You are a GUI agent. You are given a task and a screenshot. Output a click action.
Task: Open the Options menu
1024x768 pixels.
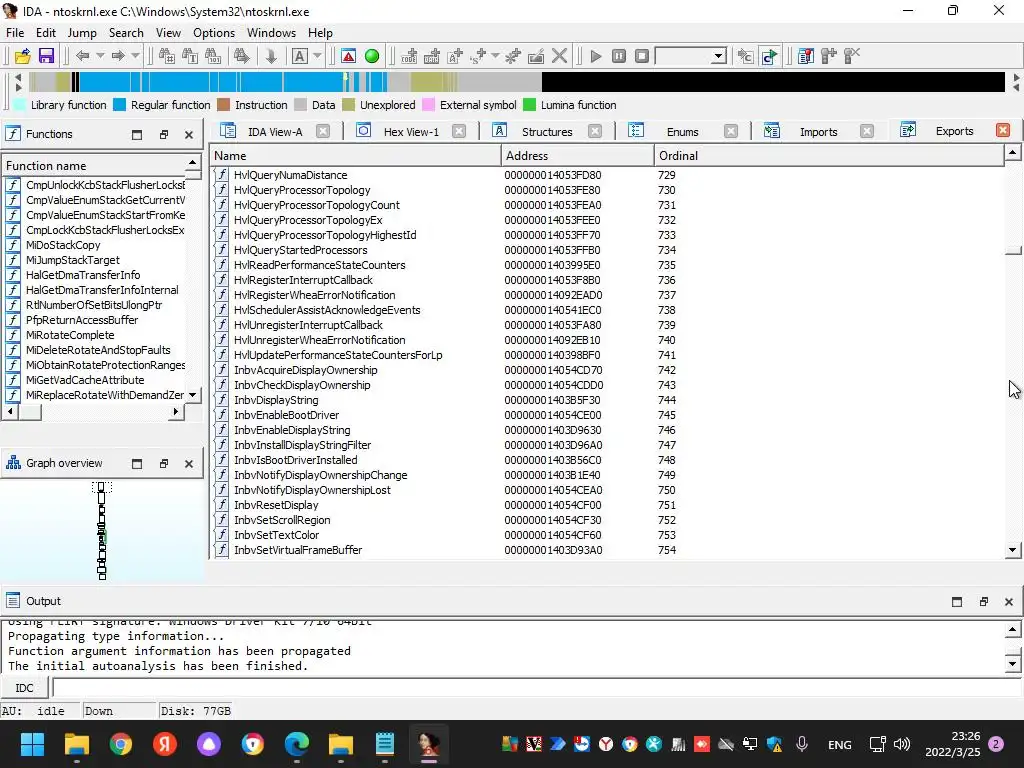214,33
